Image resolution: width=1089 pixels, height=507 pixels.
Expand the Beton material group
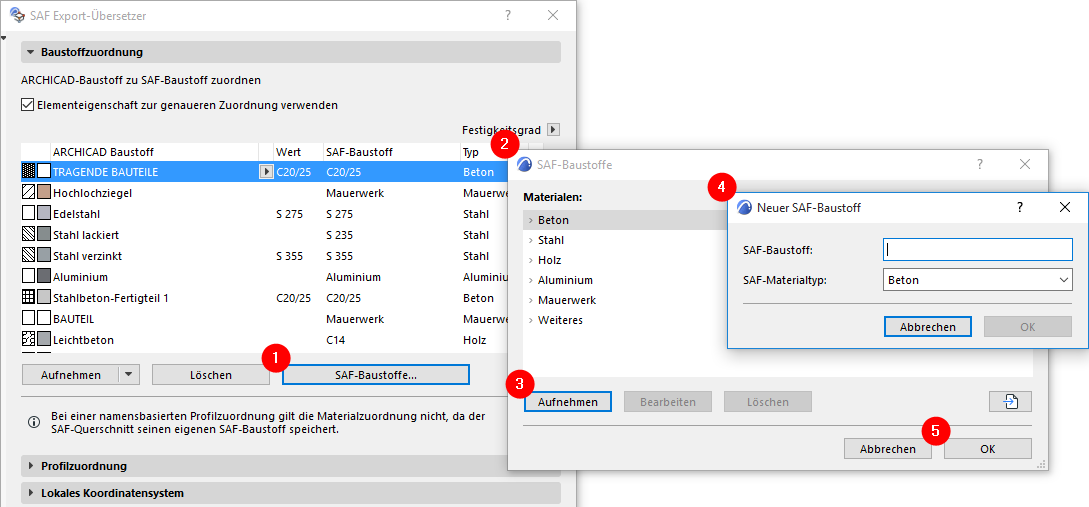(531, 220)
